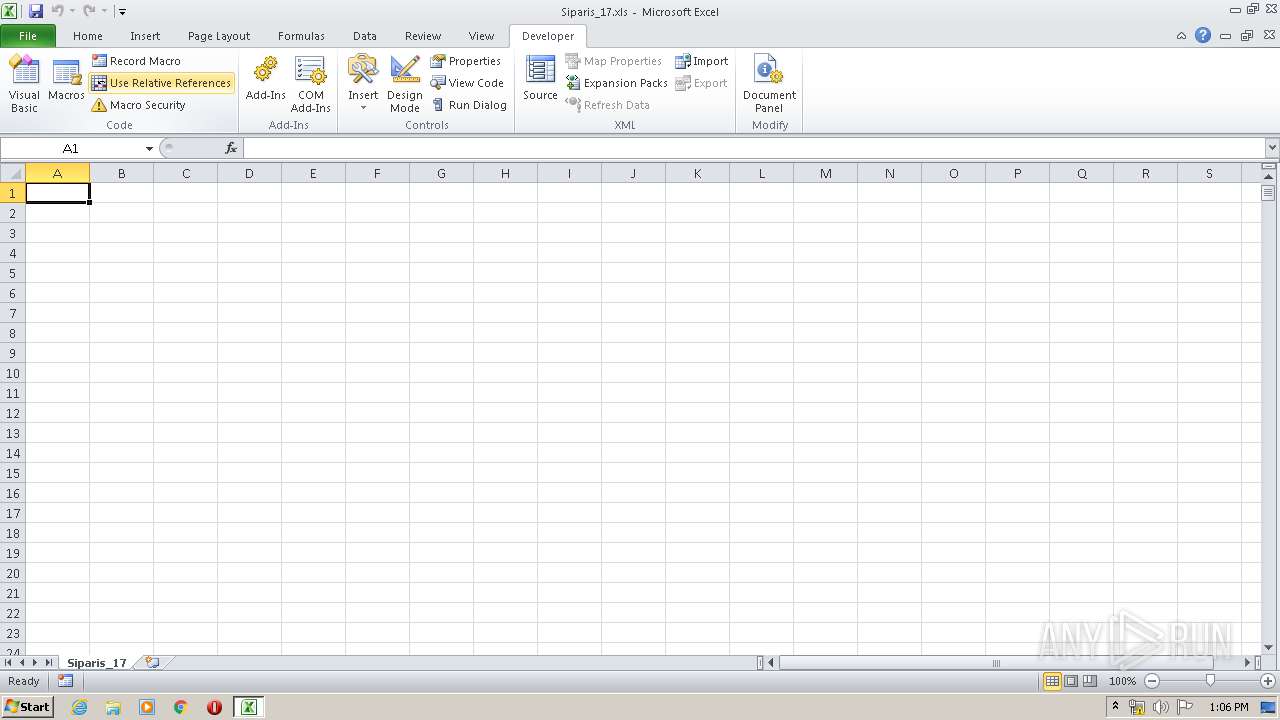Open Internet Explorer from taskbar
The height and width of the screenshot is (720, 1280).
[79, 707]
